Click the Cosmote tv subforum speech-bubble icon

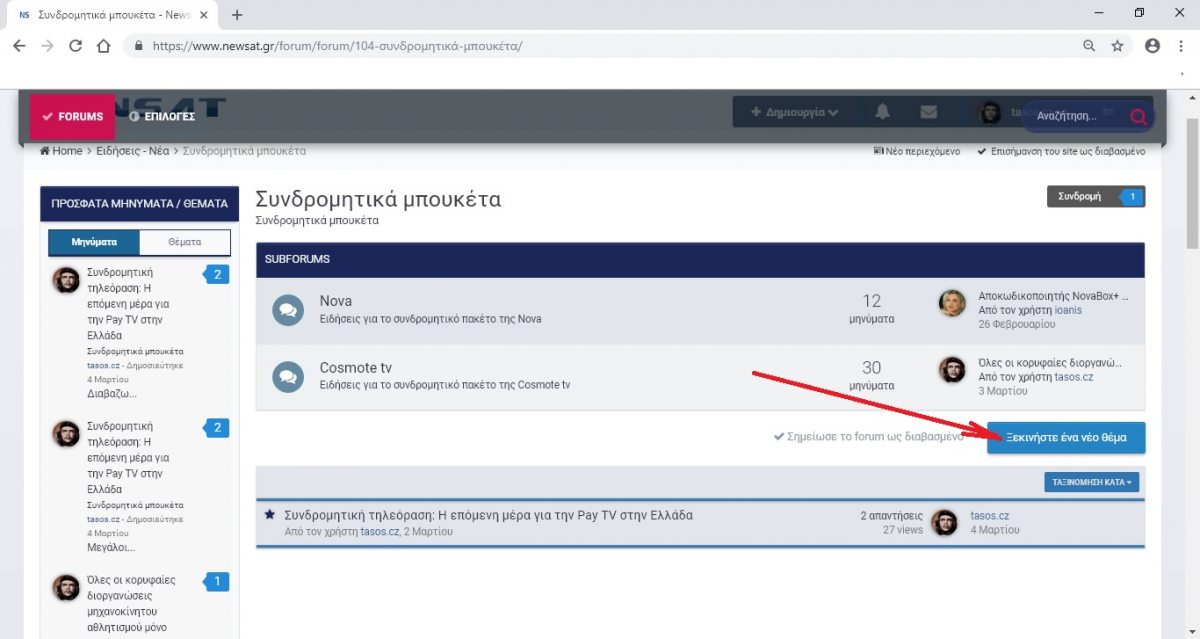287,376
